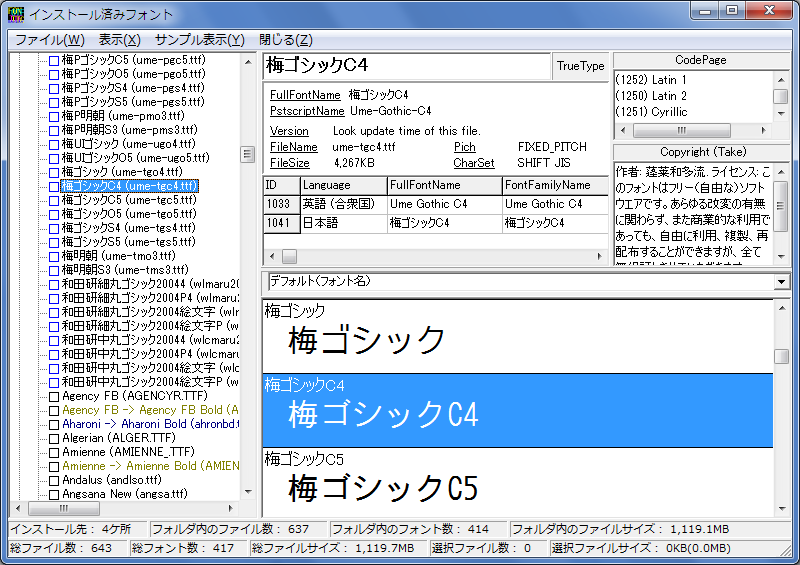
Task: Click the CharSet label link
Action: [x=473, y=163]
